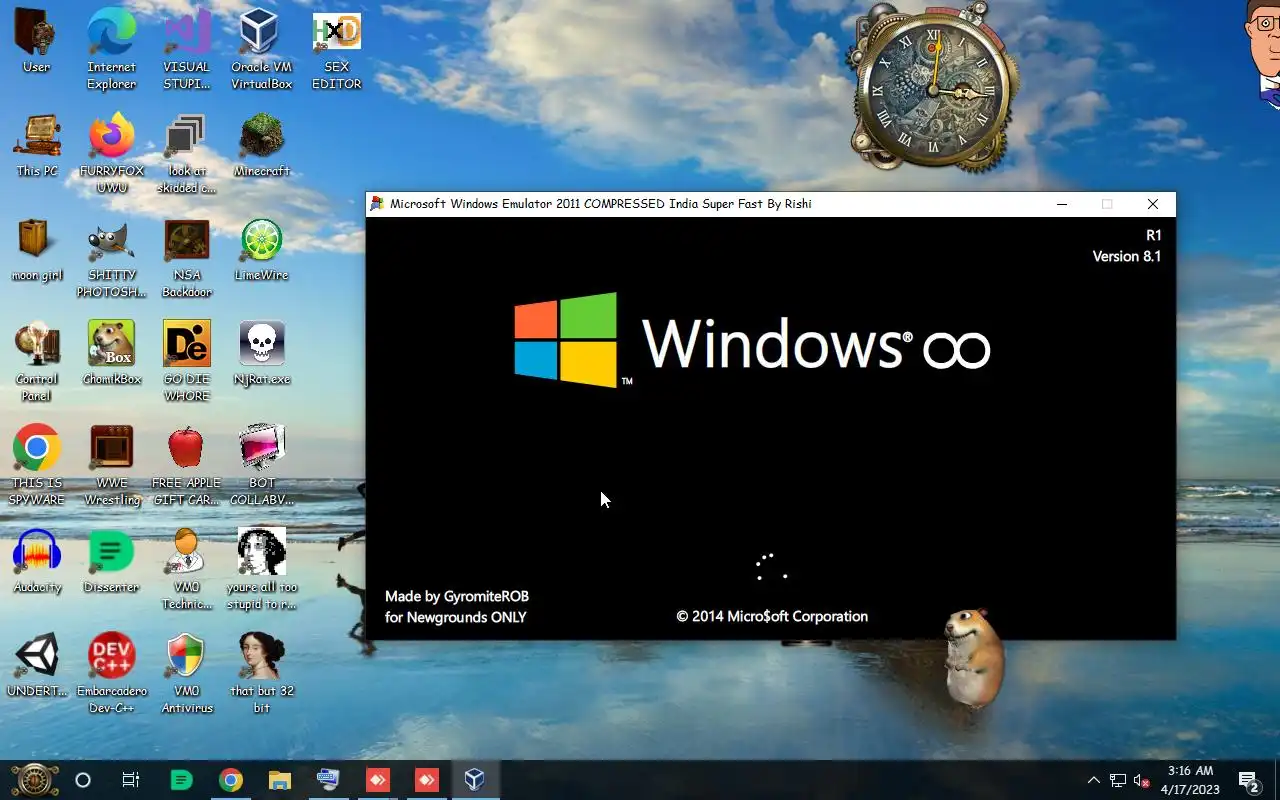Open the Action Center notifications
This screenshot has height=800, width=1280.
click(x=1248, y=780)
